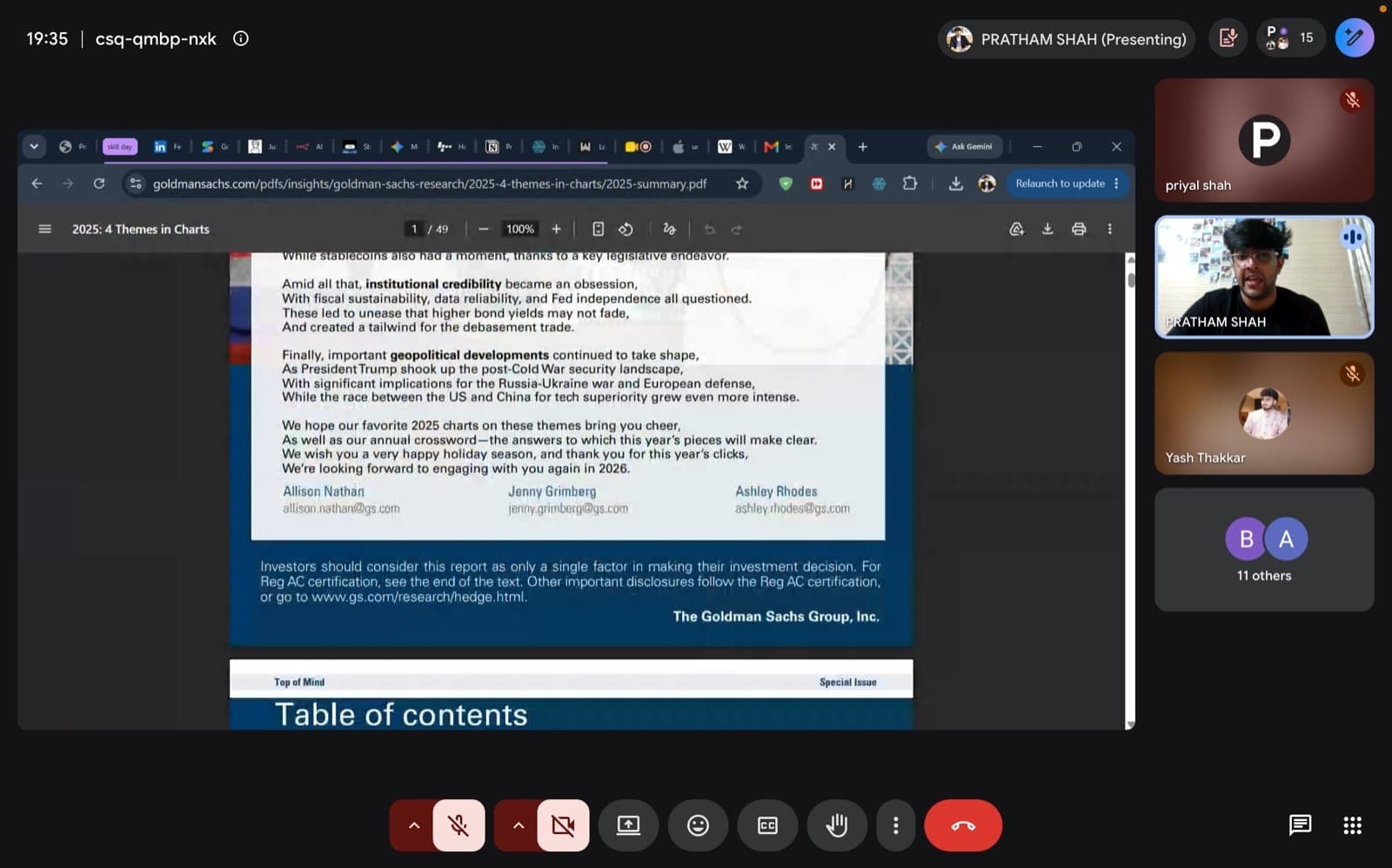Screen dimensions: 1392x868
Task: Download the PDF file
Action: pyautogui.click(x=1047, y=229)
